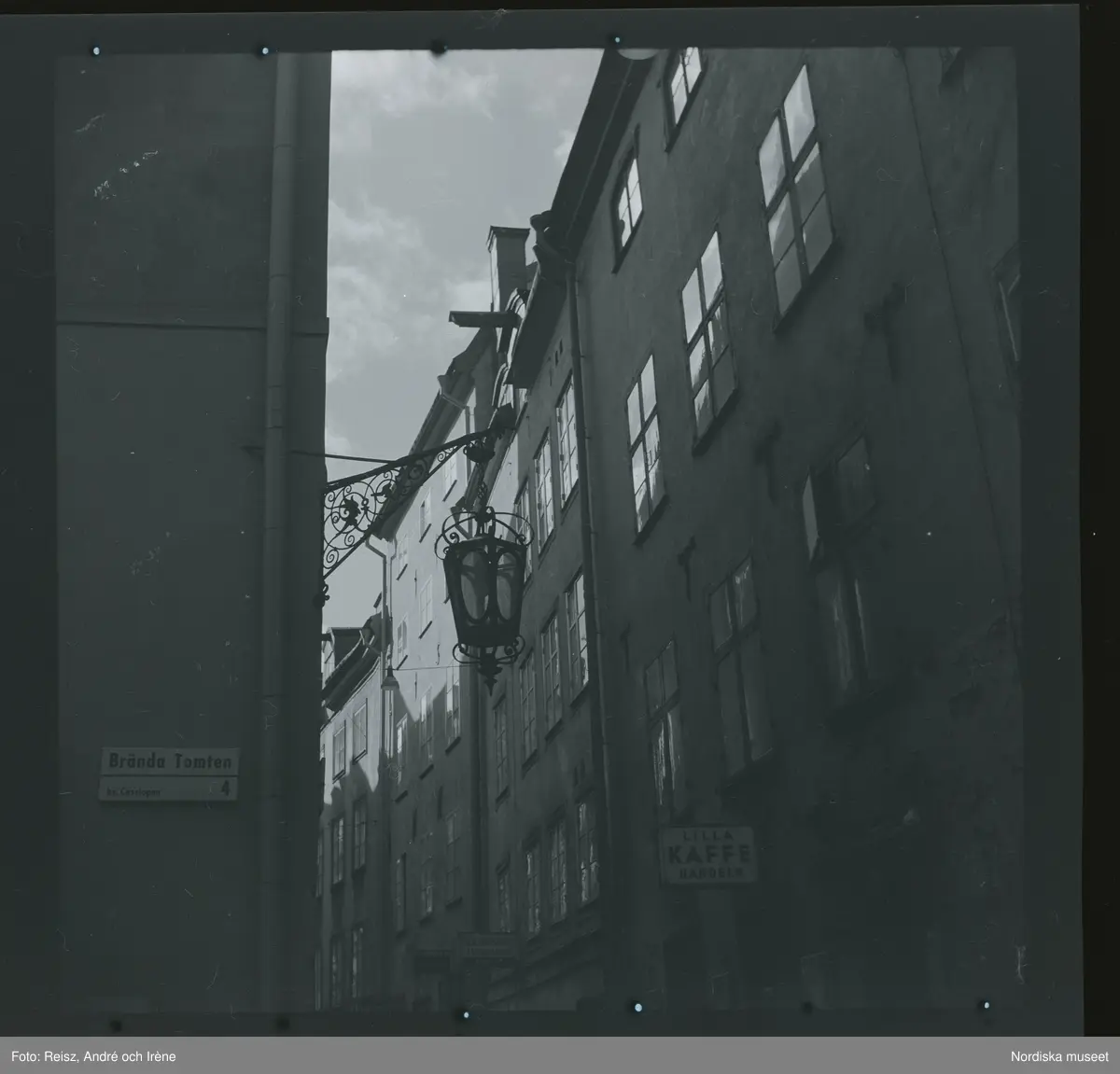Screen dimensions: 1120x1074
Task: Click the Nordiska museet caption text
Action: click(x=1057, y=1056)
